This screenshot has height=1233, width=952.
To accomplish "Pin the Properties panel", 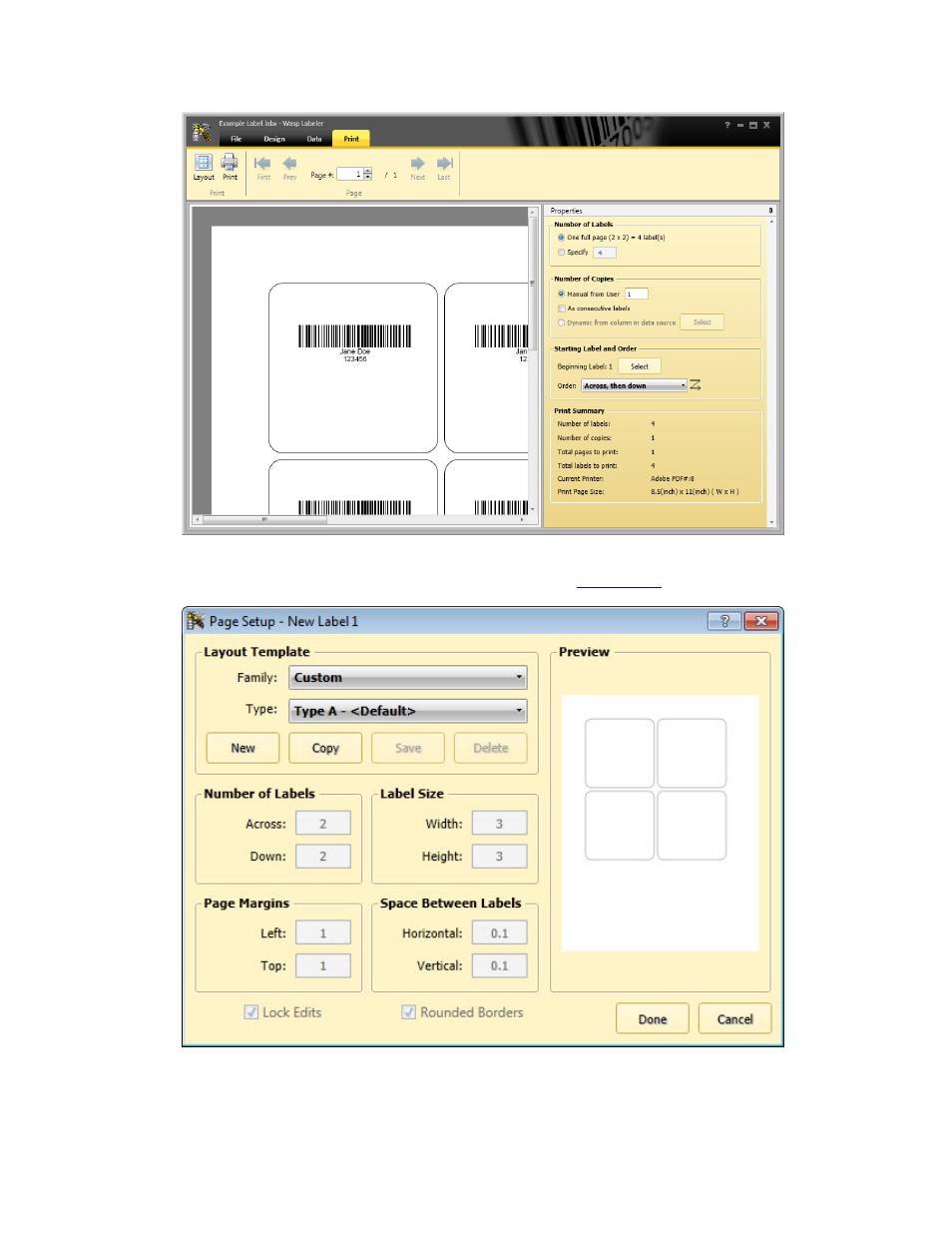I will (x=770, y=211).
